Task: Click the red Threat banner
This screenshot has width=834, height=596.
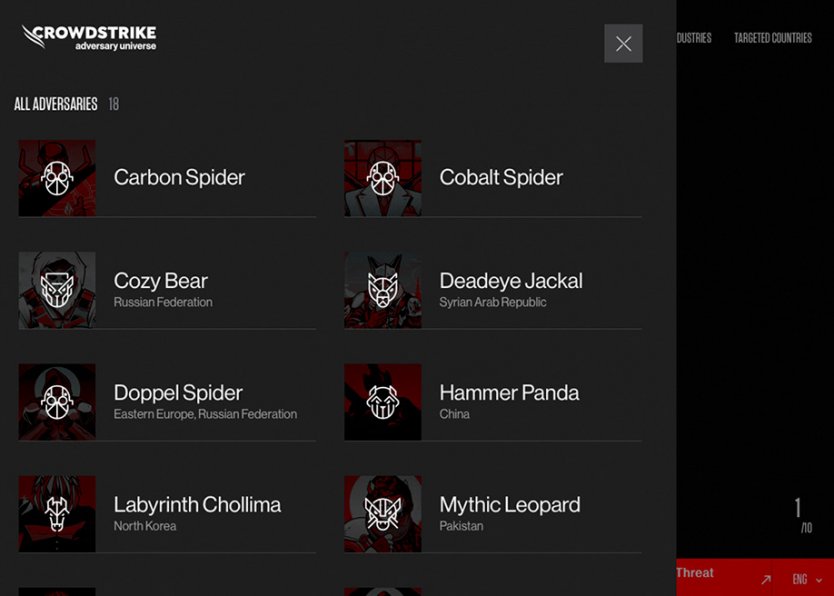Action: 693,572
